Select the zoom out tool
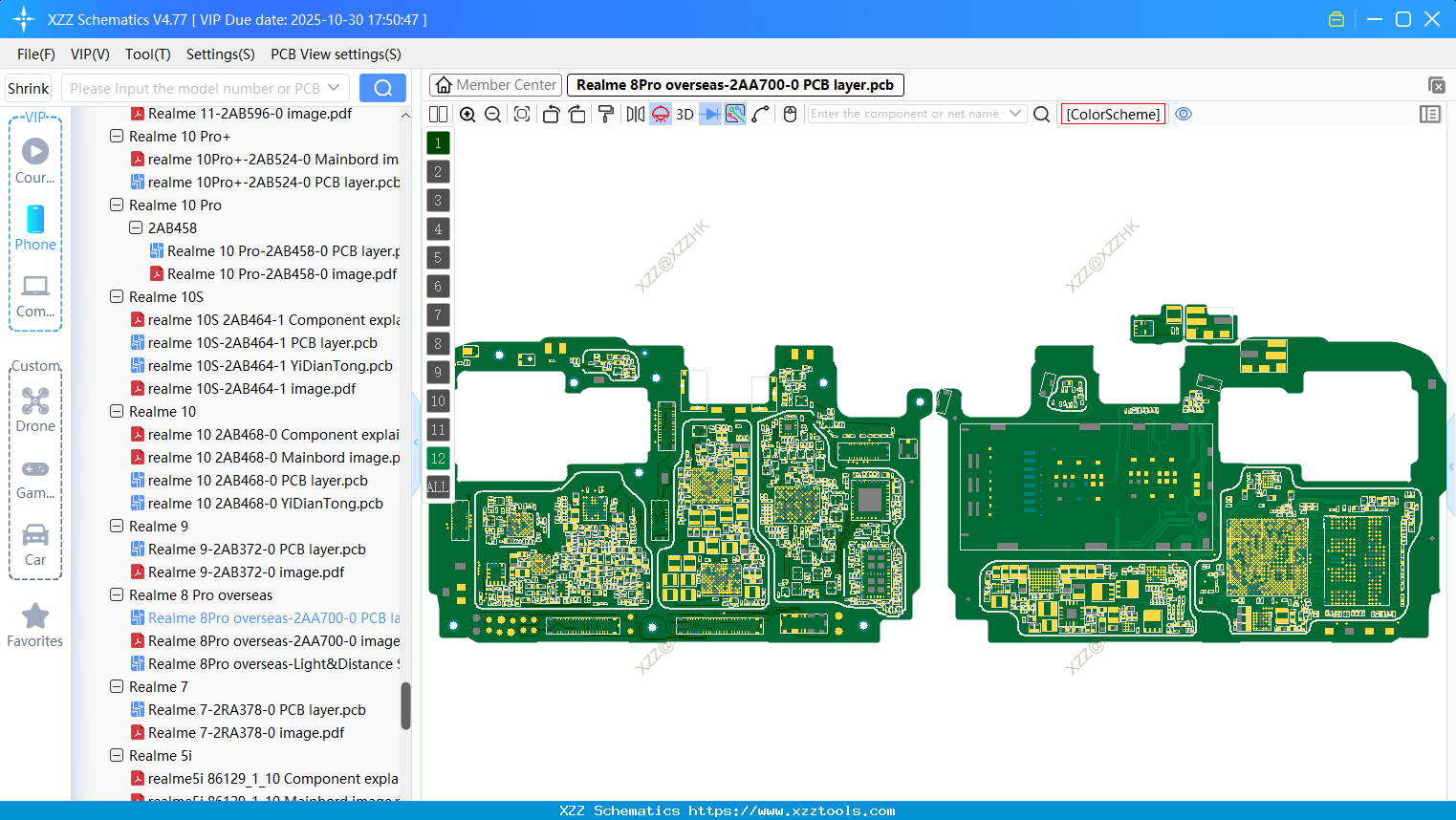The height and width of the screenshot is (820, 1456). coord(492,114)
